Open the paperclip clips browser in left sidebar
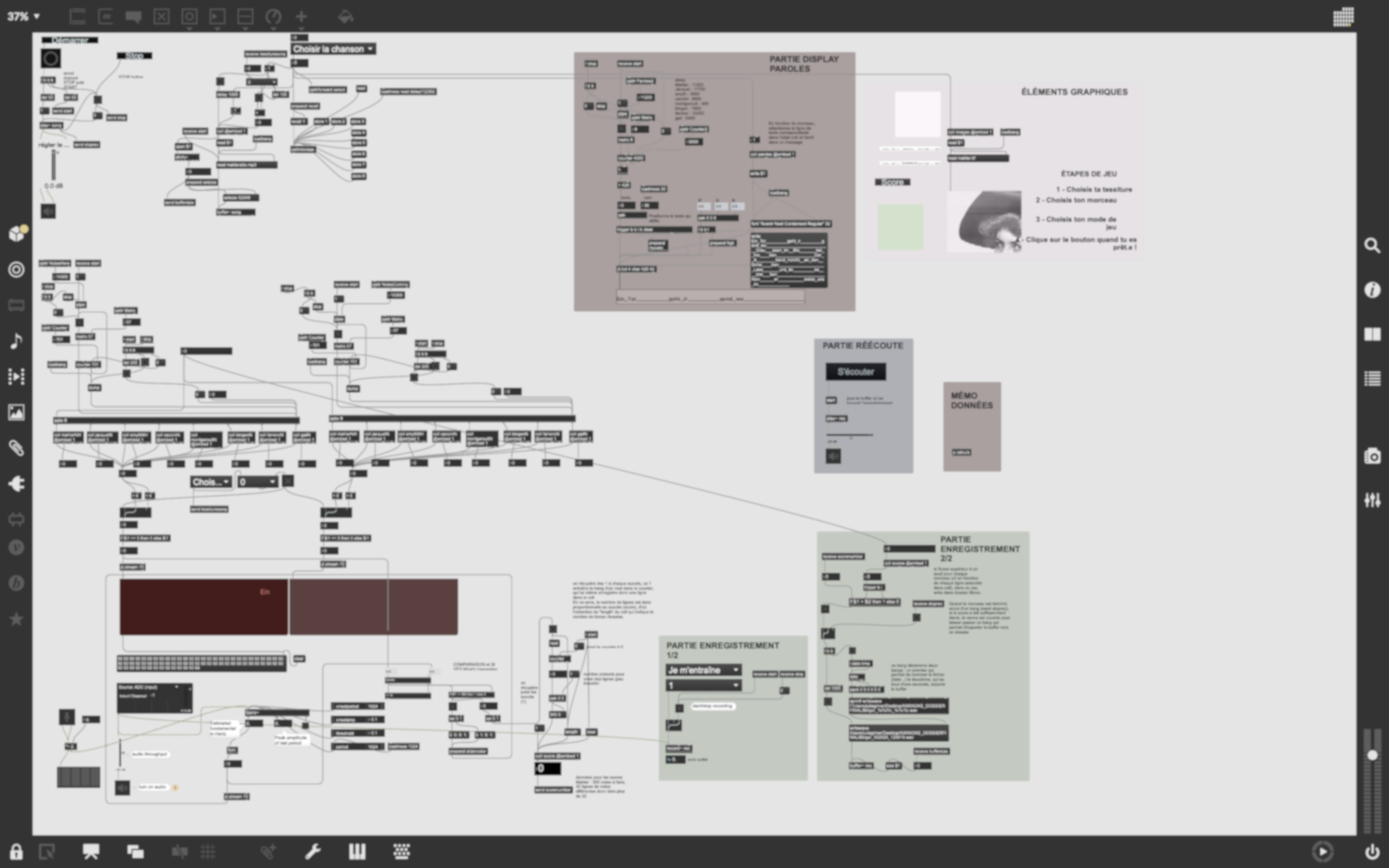The width and height of the screenshot is (1389, 868). (16, 448)
